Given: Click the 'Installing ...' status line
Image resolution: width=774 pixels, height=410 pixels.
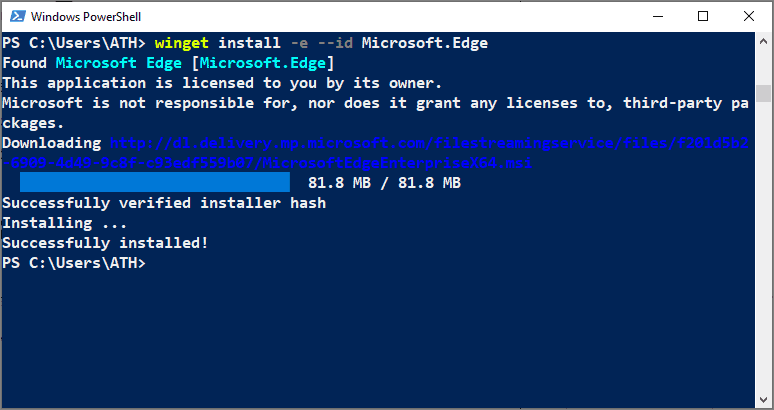Looking at the screenshot, I should point(65,223).
